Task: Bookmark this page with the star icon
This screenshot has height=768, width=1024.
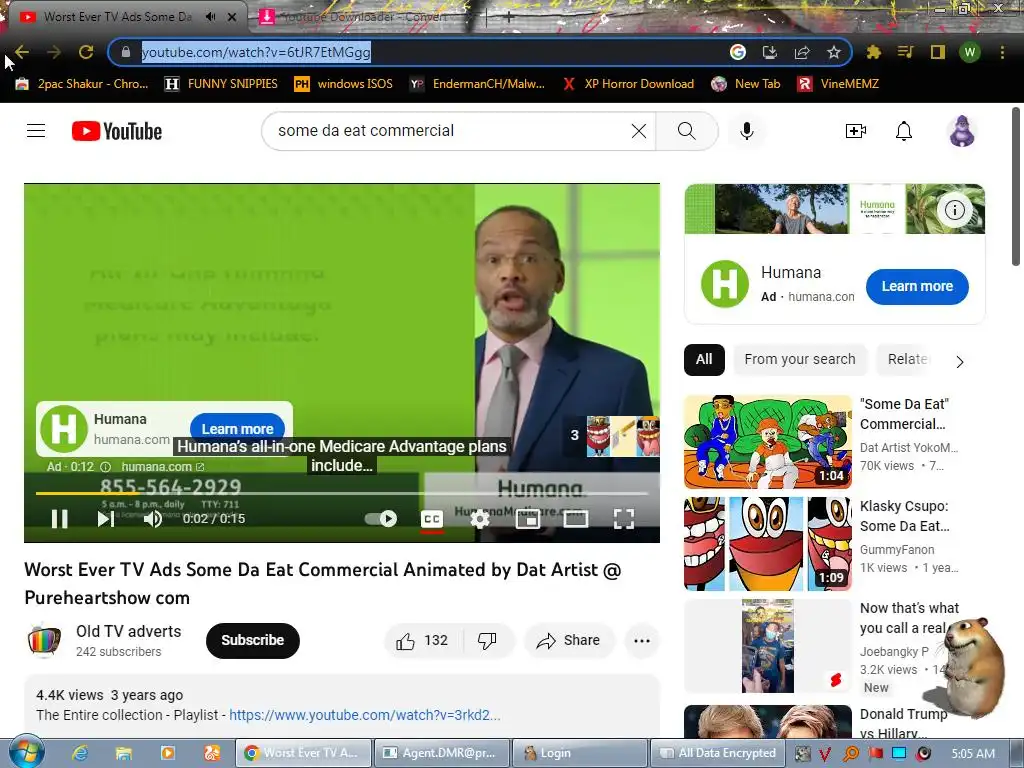Action: [833, 52]
